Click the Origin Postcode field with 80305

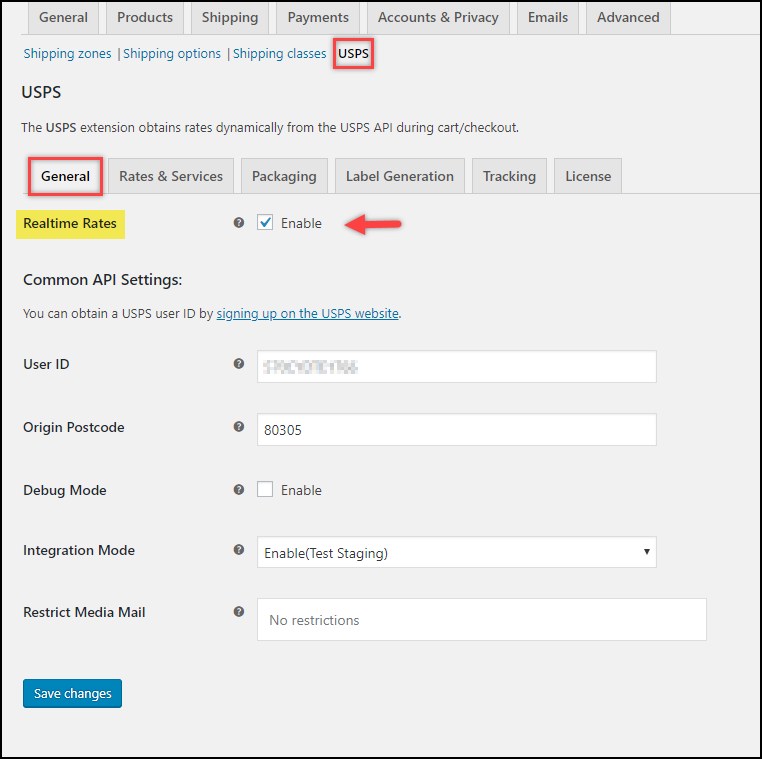pos(457,430)
